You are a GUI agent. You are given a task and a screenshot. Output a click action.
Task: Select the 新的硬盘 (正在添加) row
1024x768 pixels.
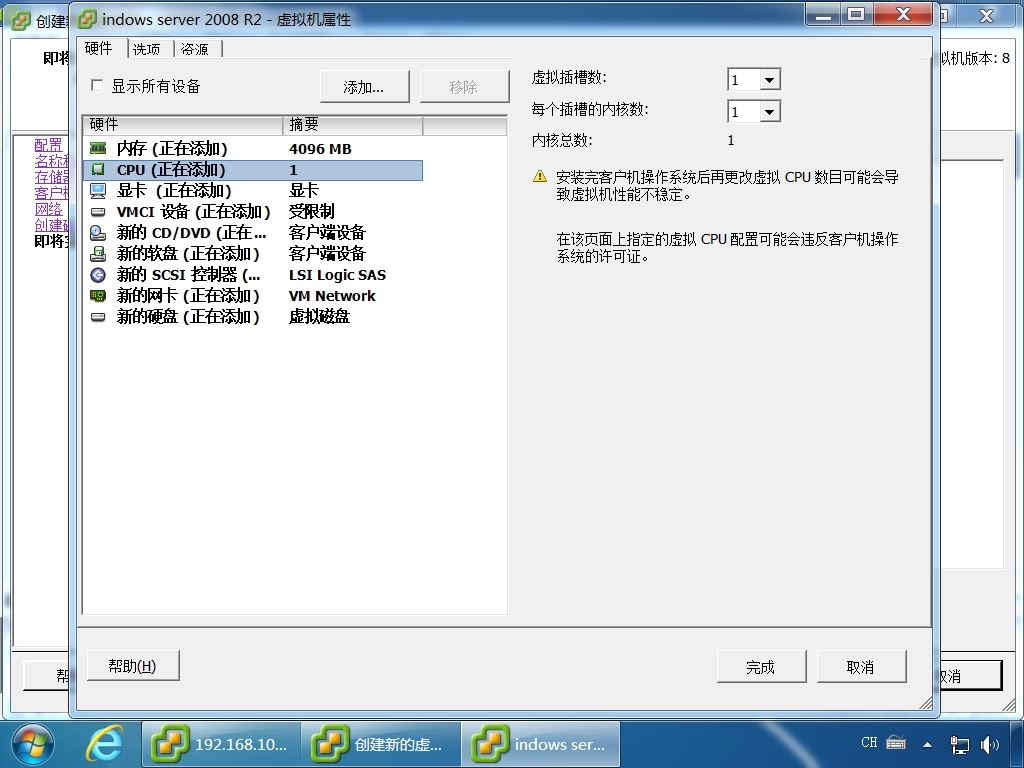point(253,317)
